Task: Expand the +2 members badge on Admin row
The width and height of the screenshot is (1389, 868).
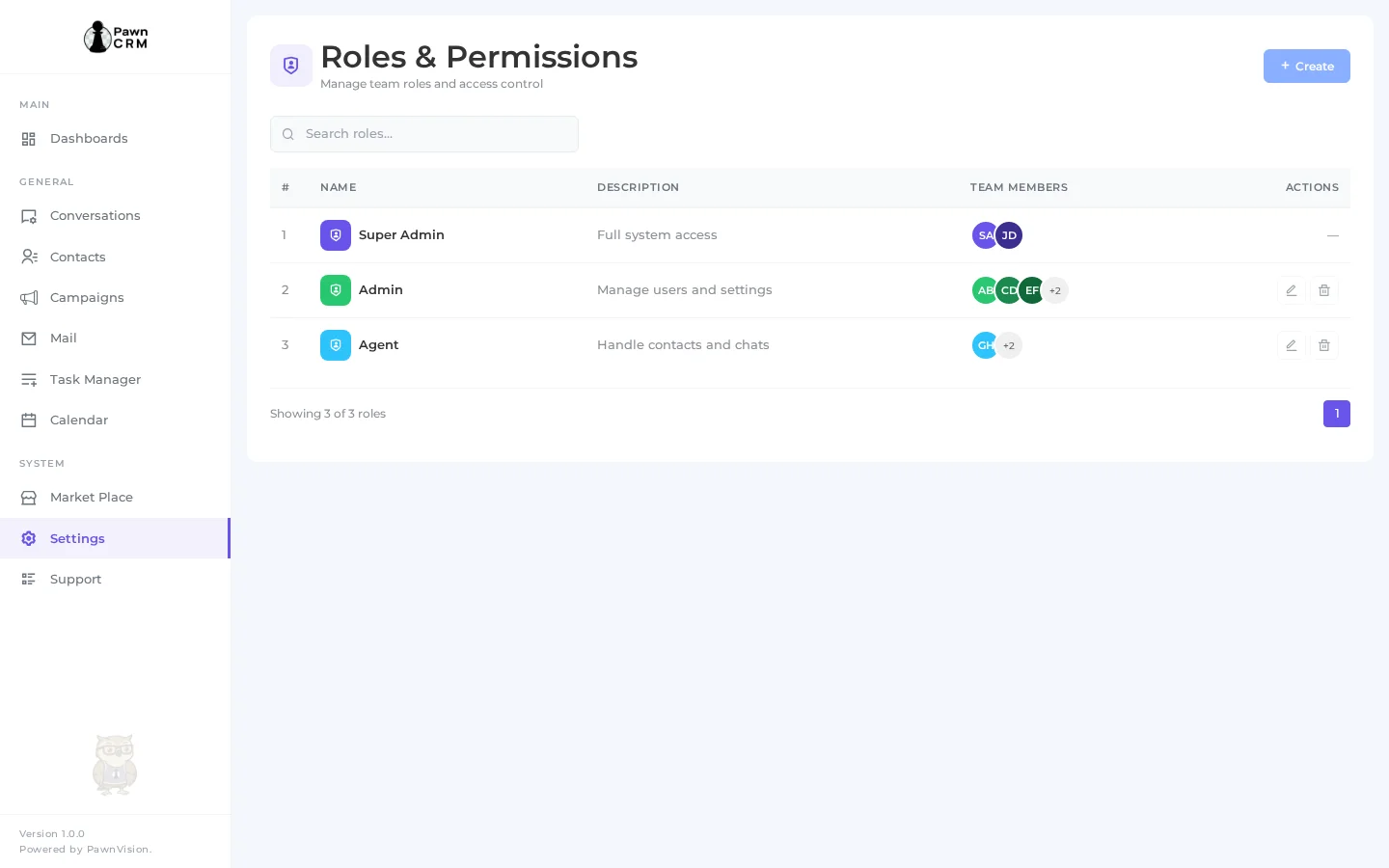Action: [x=1055, y=290]
